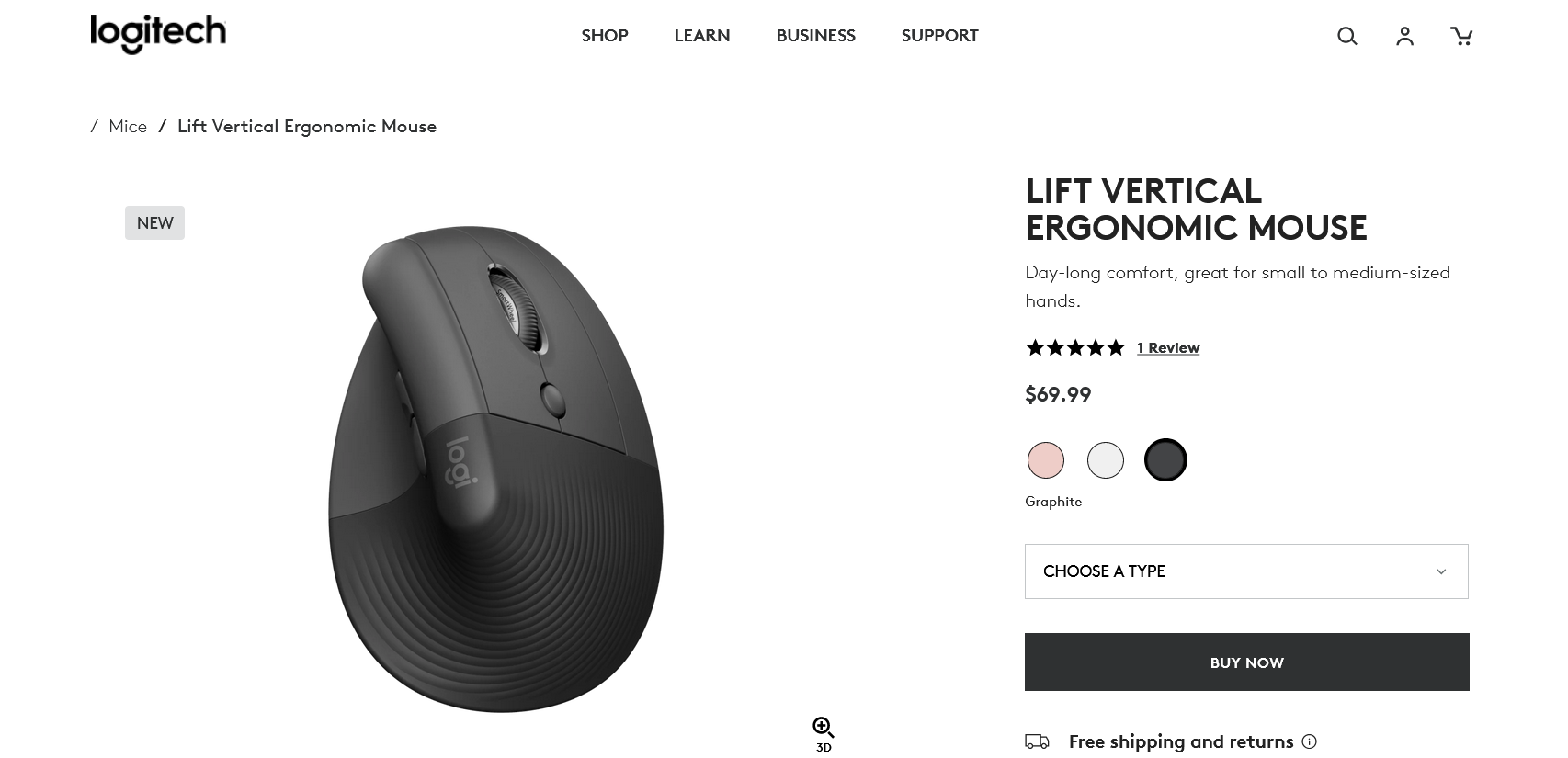
Task: Open the search magnifier icon
Action: pos(1346,36)
